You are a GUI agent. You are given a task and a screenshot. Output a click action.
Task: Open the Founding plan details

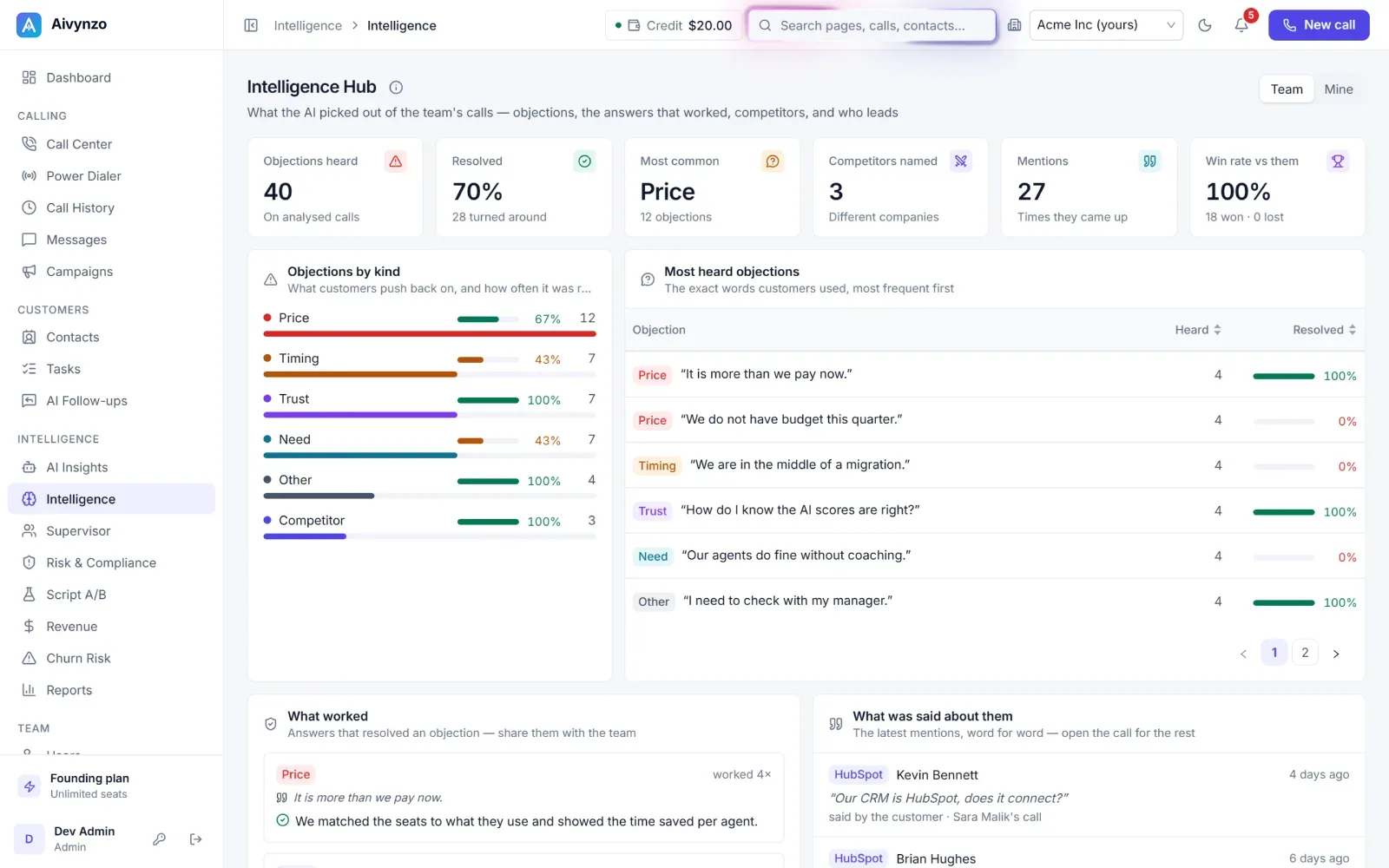111,786
